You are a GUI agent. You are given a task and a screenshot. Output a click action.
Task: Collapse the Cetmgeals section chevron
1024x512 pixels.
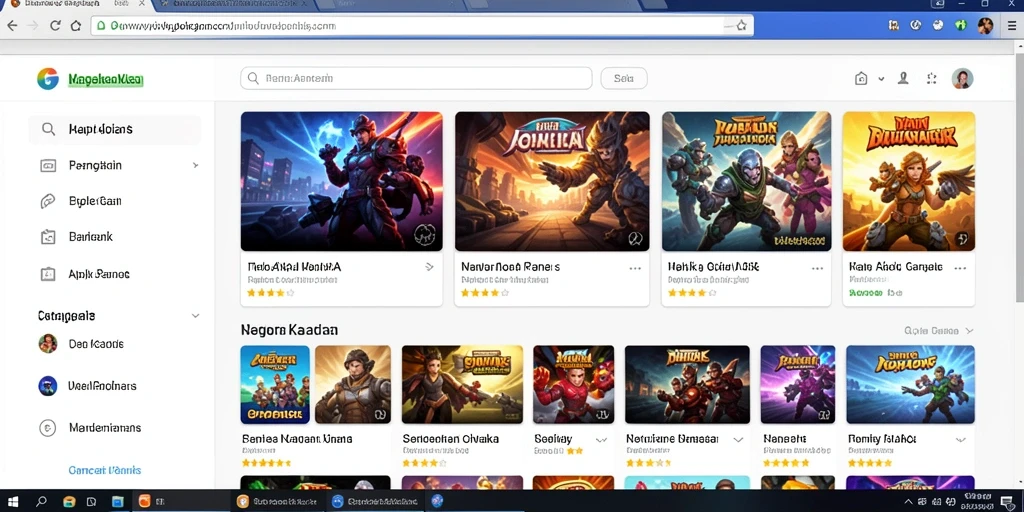click(x=195, y=315)
